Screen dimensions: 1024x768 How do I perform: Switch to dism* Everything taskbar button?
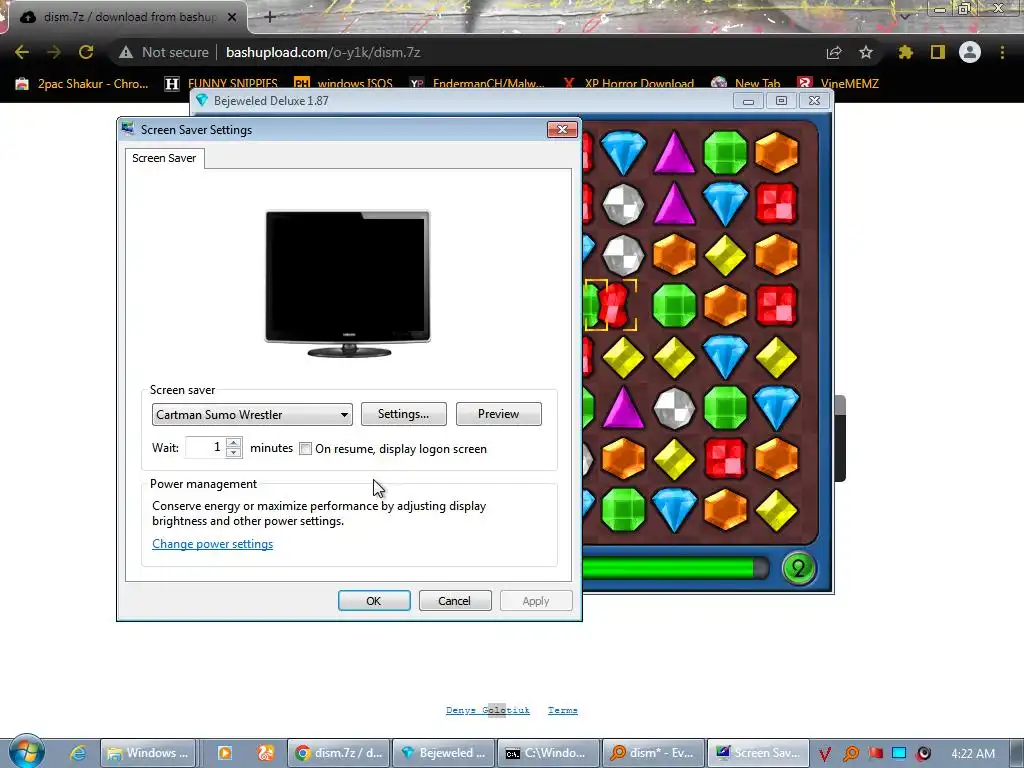click(x=652, y=753)
